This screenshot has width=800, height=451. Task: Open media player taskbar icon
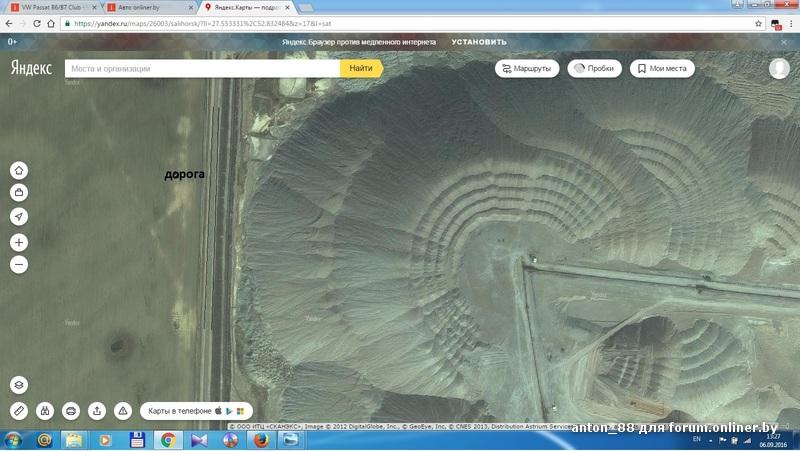tap(105, 440)
